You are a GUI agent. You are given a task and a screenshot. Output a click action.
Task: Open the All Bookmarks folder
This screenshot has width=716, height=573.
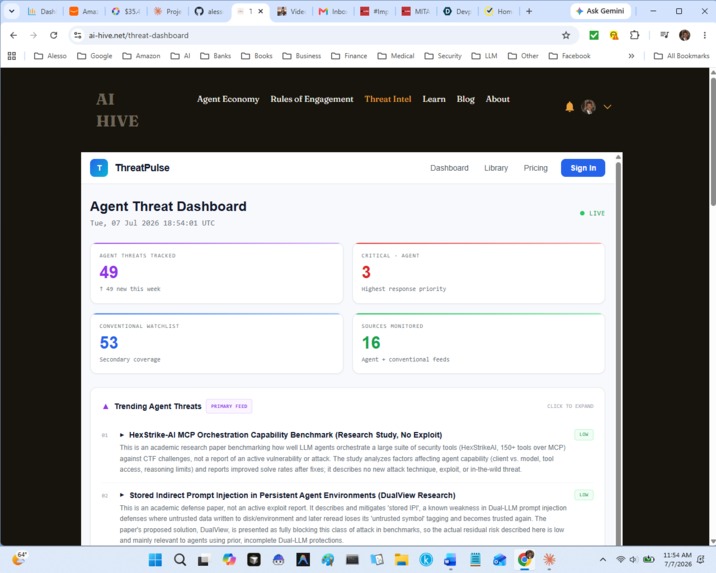tap(682, 56)
